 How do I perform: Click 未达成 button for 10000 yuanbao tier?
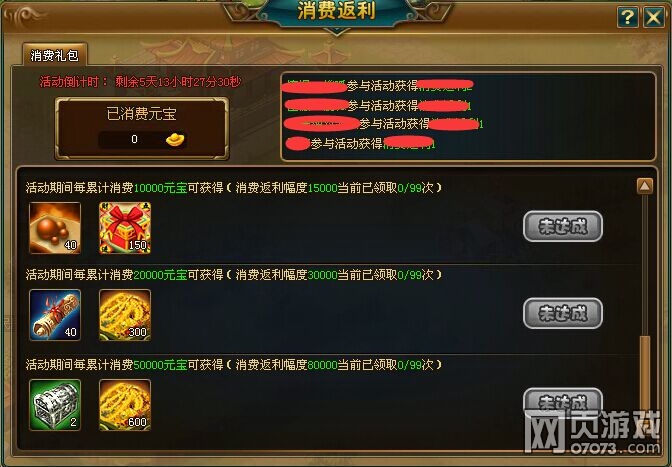563,227
